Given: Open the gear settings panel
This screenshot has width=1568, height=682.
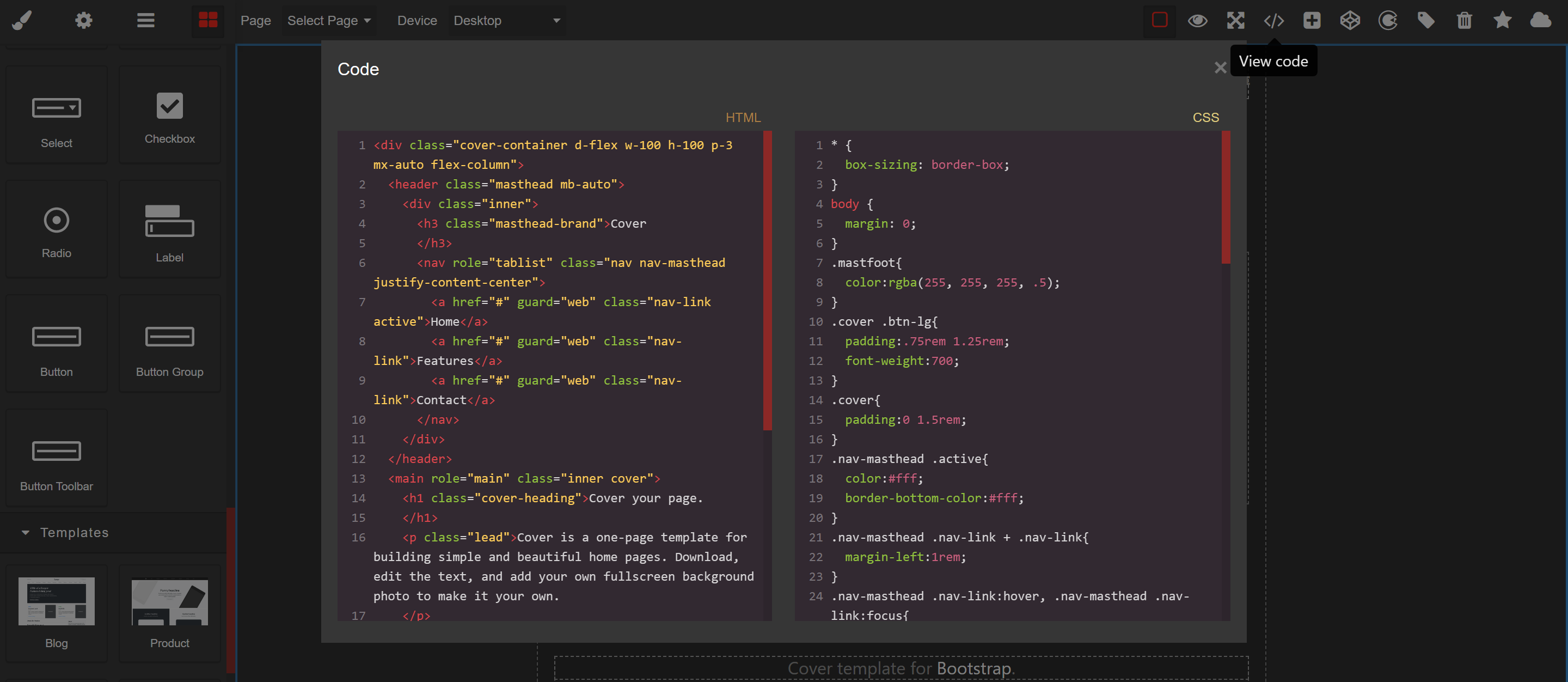Looking at the screenshot, I should (83, 20).
